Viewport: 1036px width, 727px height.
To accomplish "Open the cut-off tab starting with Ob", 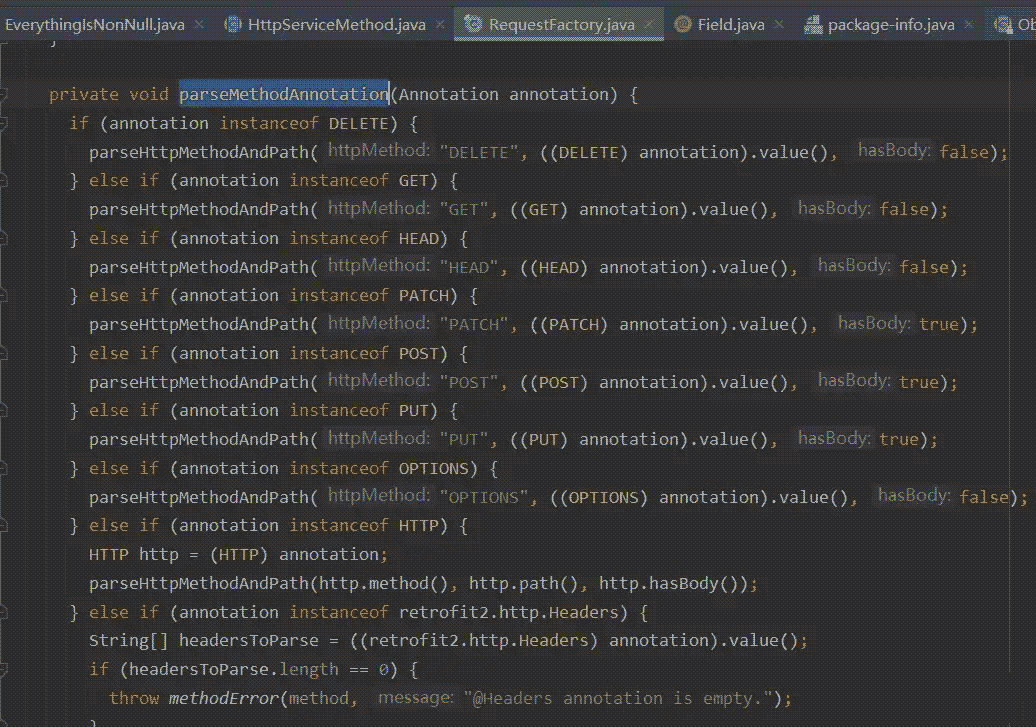I will pyautogui.click(x=1014, y=25).
